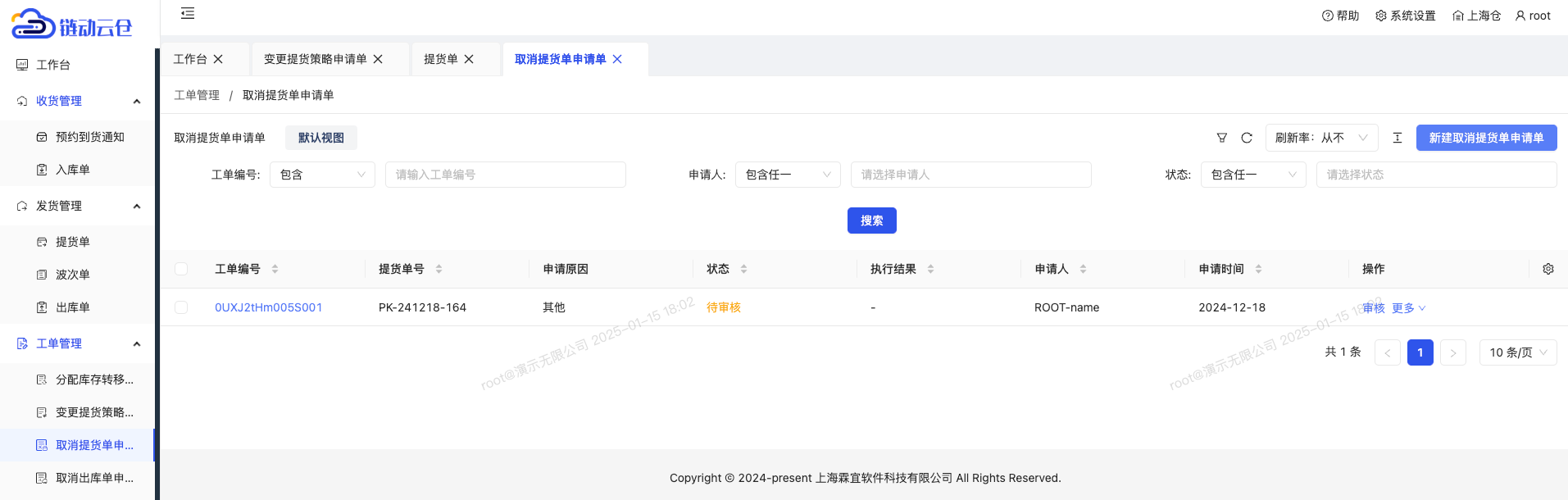Click the 请输入工单编号 input field
The height and width of the screenshot is (500, 1568).
pyautogui.click(x=505, y=175)
